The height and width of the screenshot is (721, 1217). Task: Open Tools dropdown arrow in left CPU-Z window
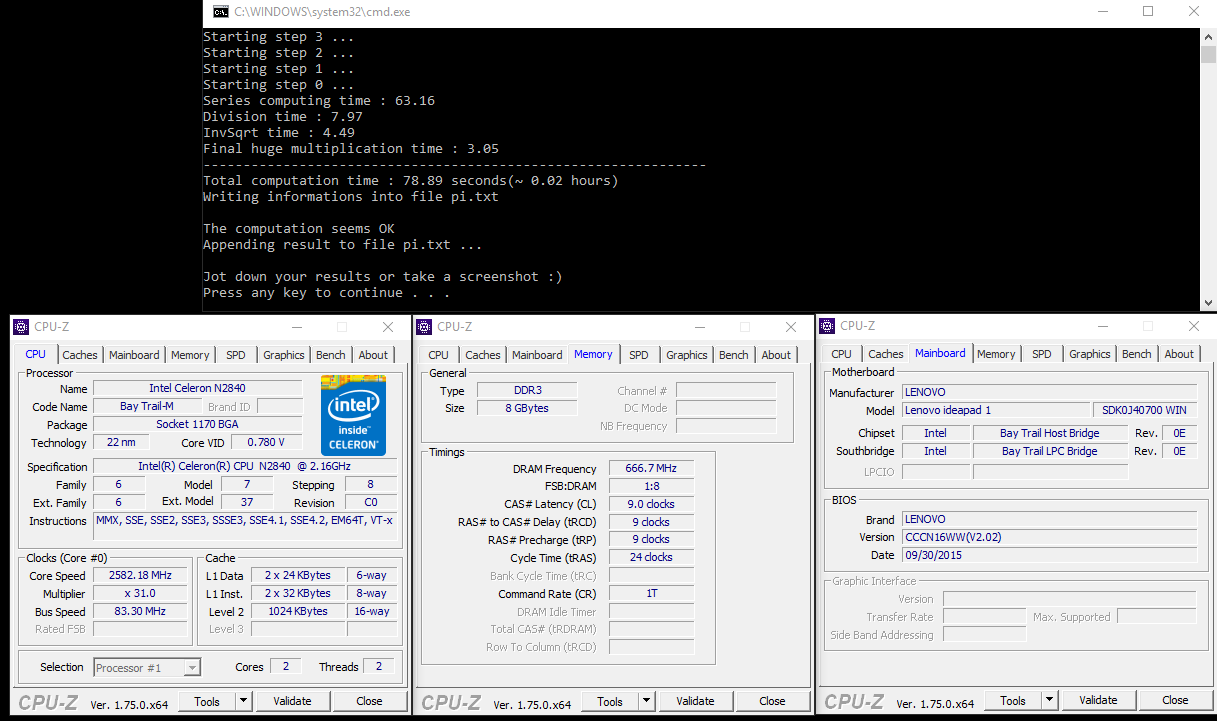pos(243,701)
